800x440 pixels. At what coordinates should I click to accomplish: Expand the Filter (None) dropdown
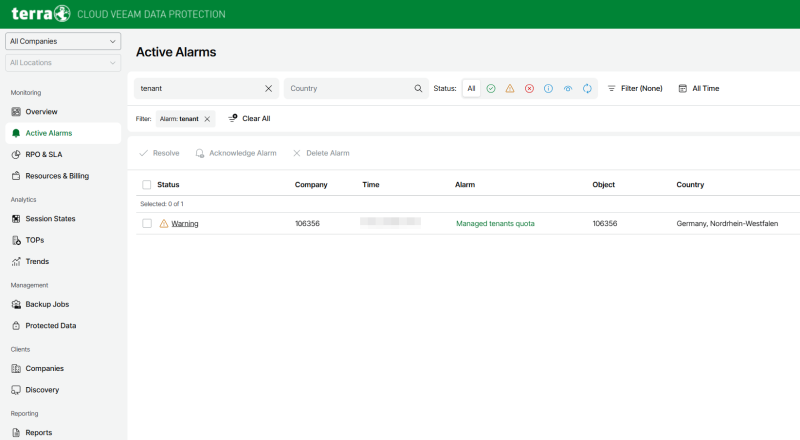click(635, 88)
